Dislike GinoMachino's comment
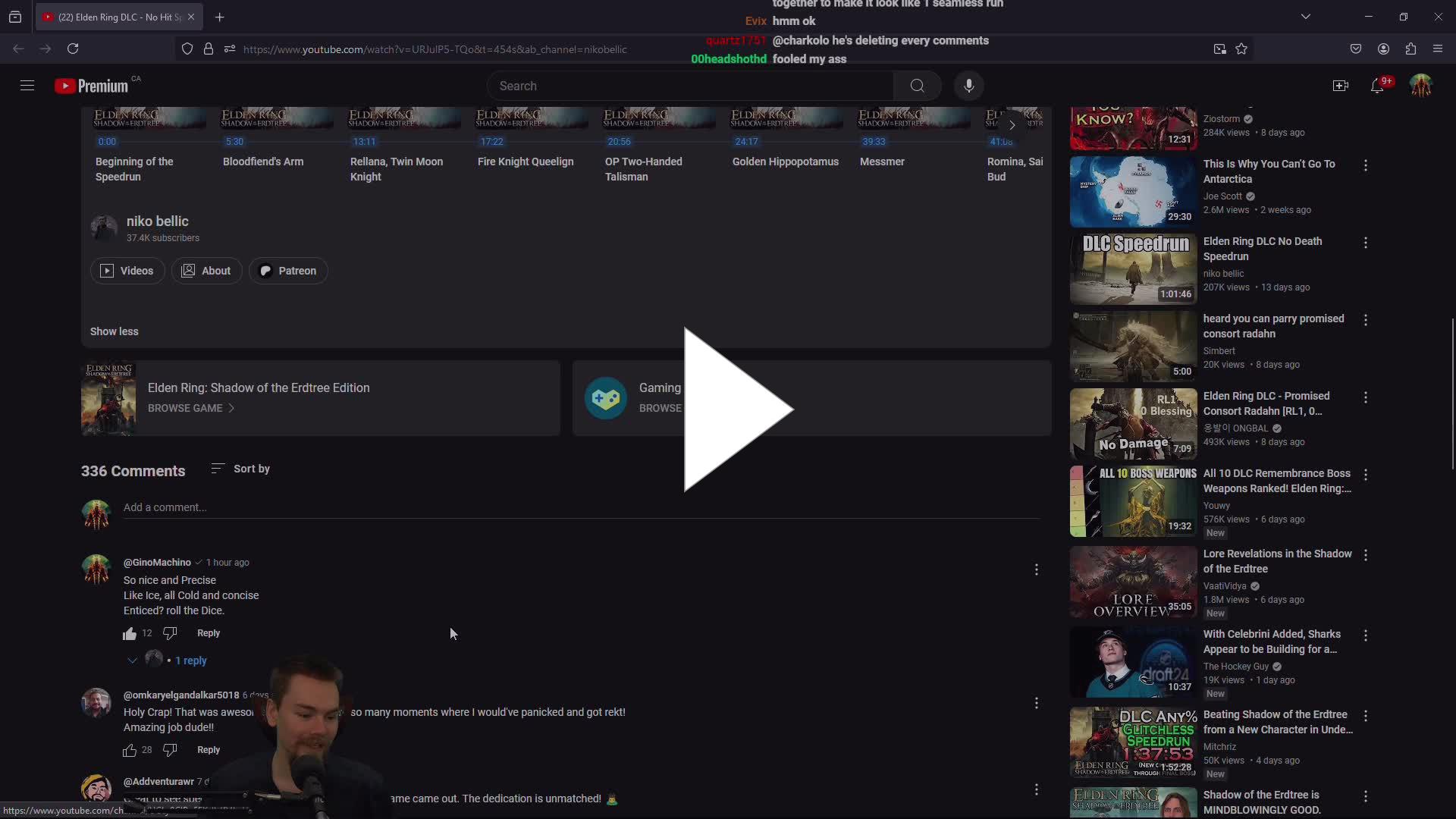 tap(169, 633)
